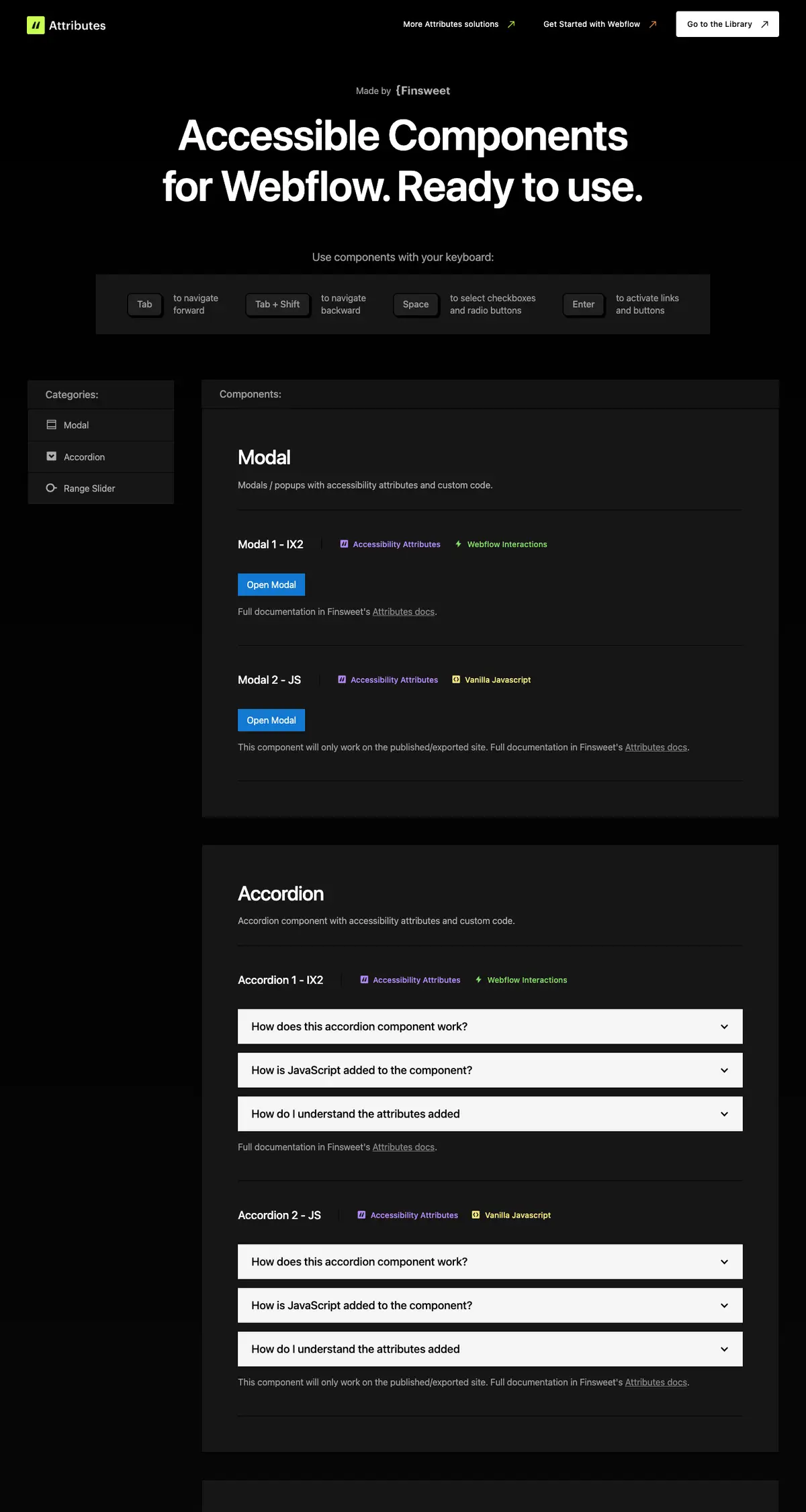Screen dimensions: 806x1512
Task: Click the Attributes brand name in header
Action: [77, 26]
